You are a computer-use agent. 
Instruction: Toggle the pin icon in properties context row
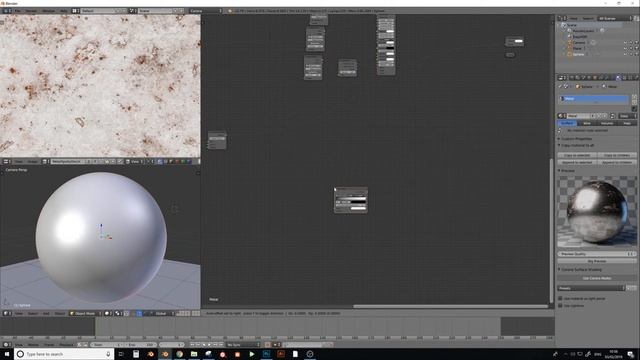(x=560, y=87)
